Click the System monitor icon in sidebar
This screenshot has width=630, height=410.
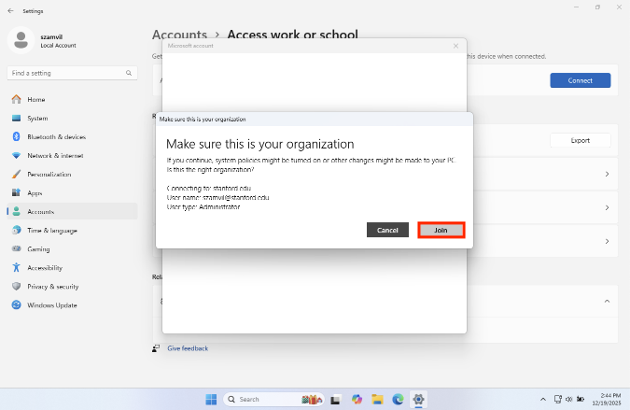pyautogui.click(x=16, y=118)
